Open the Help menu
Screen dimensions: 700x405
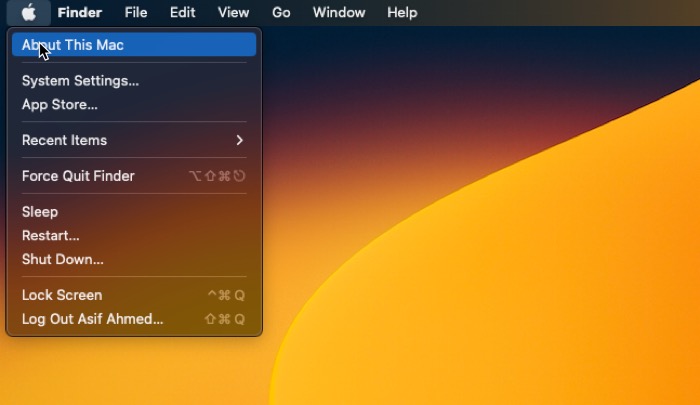click(402, 13)
